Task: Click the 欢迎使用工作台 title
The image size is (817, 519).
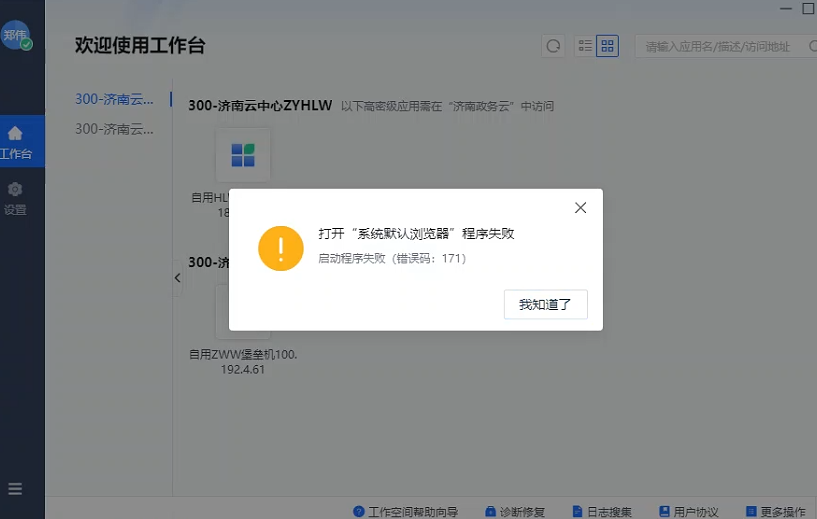Action: pos(140,45)
